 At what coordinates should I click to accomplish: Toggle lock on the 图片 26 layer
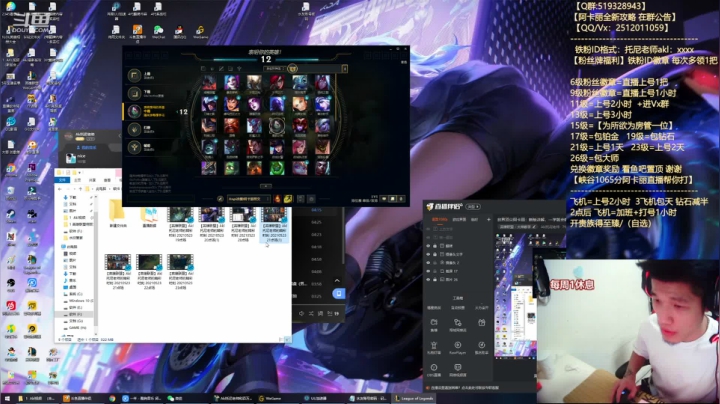[435, 280]
